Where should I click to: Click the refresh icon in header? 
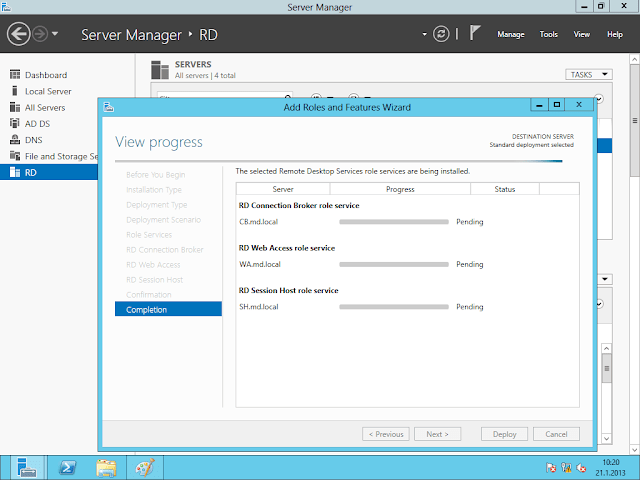pyautogui.click(x=442, y=34)
